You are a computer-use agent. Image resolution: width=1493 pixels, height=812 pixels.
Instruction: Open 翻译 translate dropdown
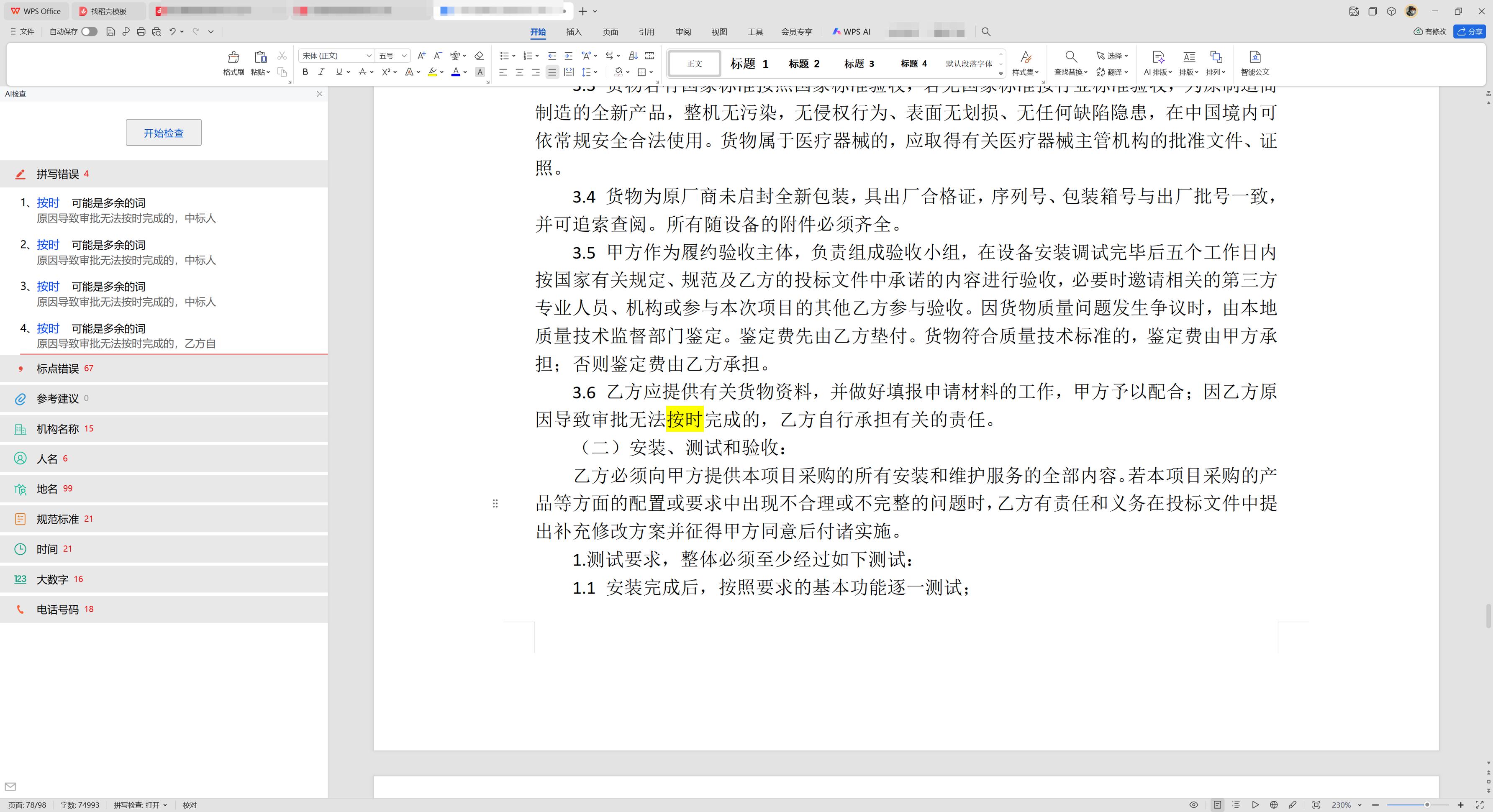[1112, 72]
